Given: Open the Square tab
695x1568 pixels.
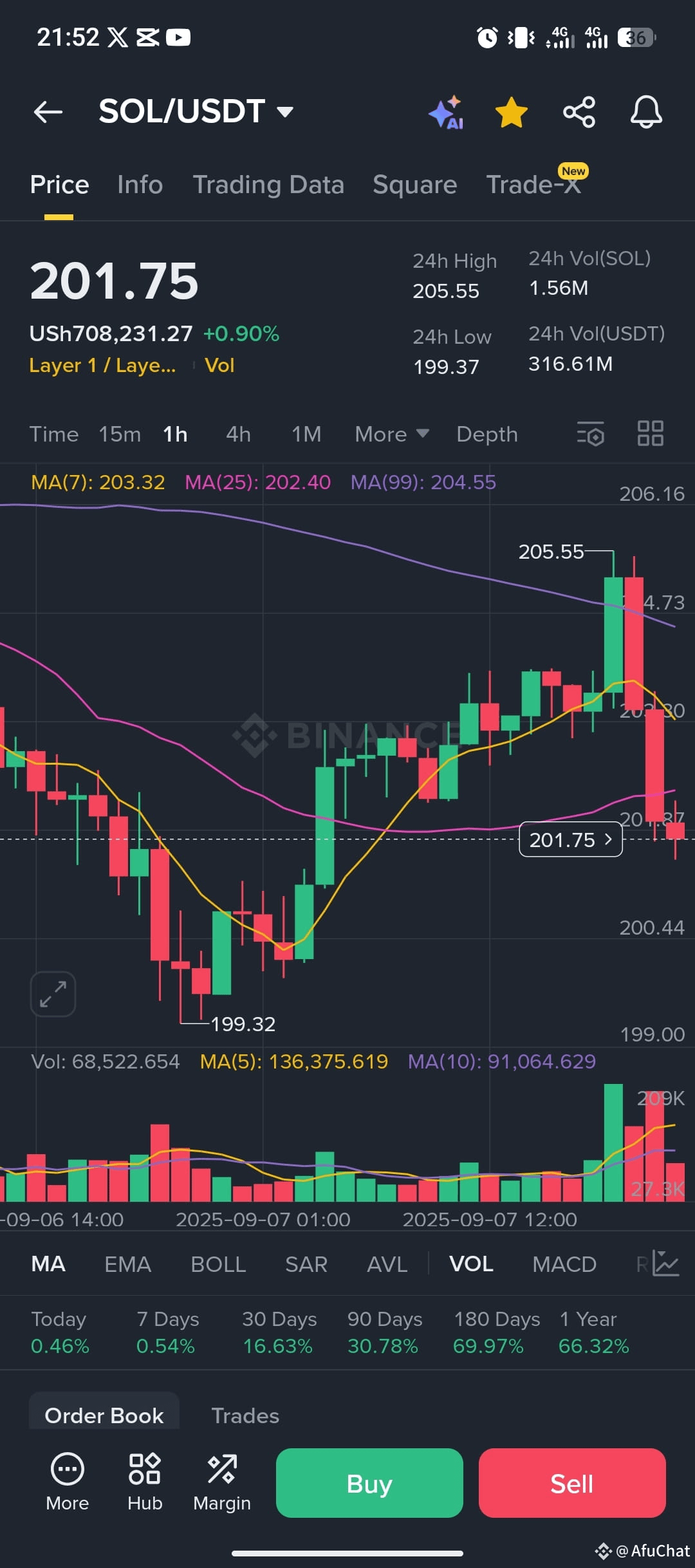Looking at the screenshot, I should [415, 185].
